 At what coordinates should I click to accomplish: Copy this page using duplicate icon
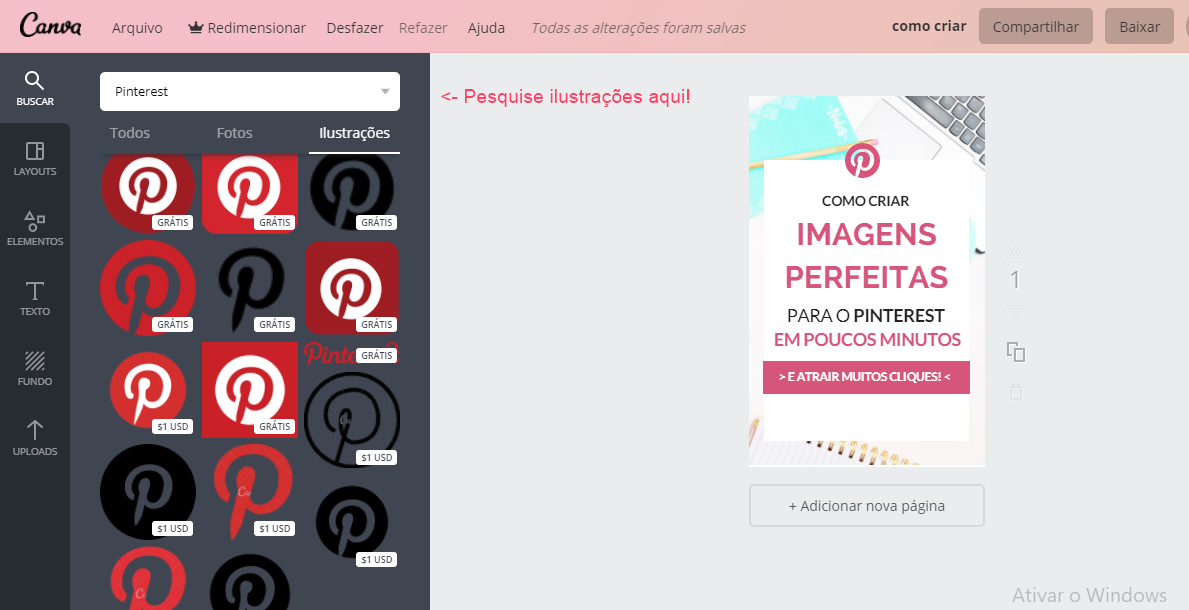coord(1016,352)
